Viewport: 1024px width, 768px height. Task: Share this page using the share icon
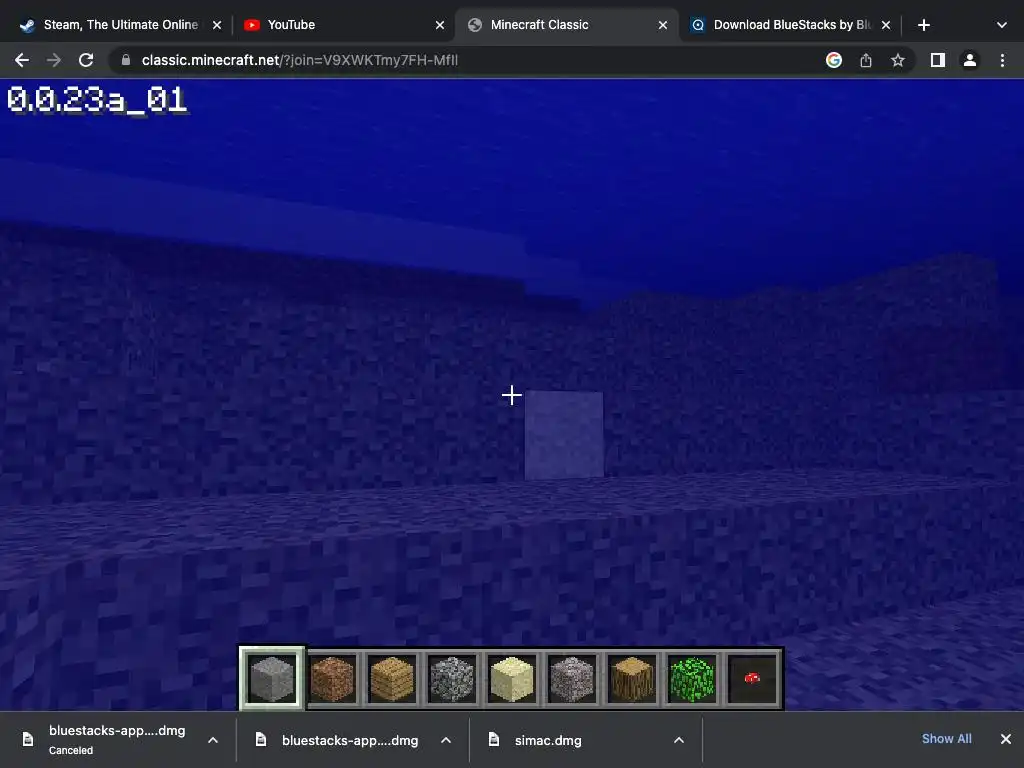tap(866, 60)
